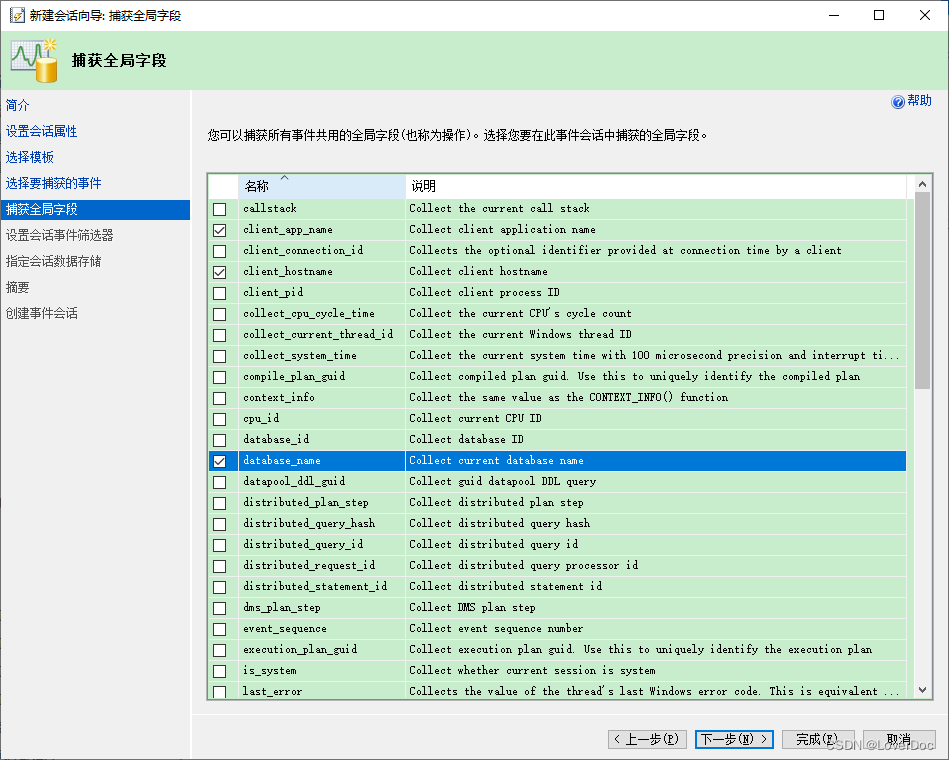
Task: Click 'Collect current CPU ID' description
Action: [475, 418]
